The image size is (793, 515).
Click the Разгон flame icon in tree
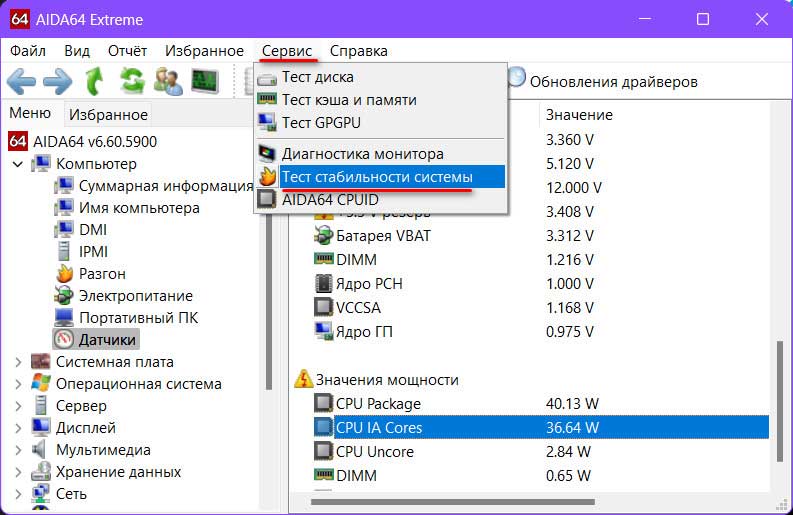coord(65,274)
